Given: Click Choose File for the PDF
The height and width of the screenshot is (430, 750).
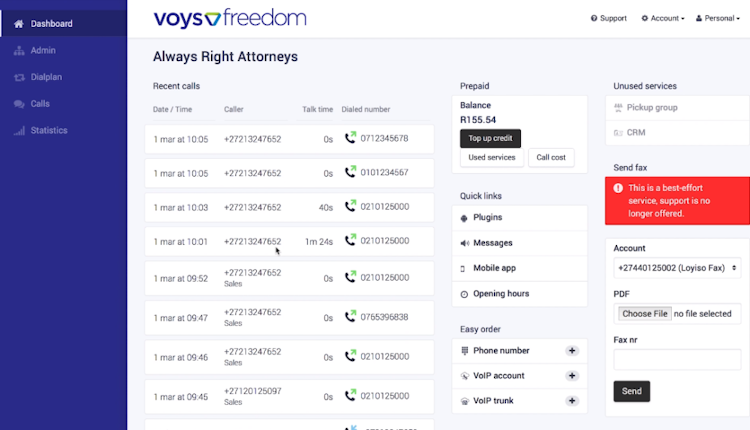Looking at the screenshot, I should coord(644,314).
